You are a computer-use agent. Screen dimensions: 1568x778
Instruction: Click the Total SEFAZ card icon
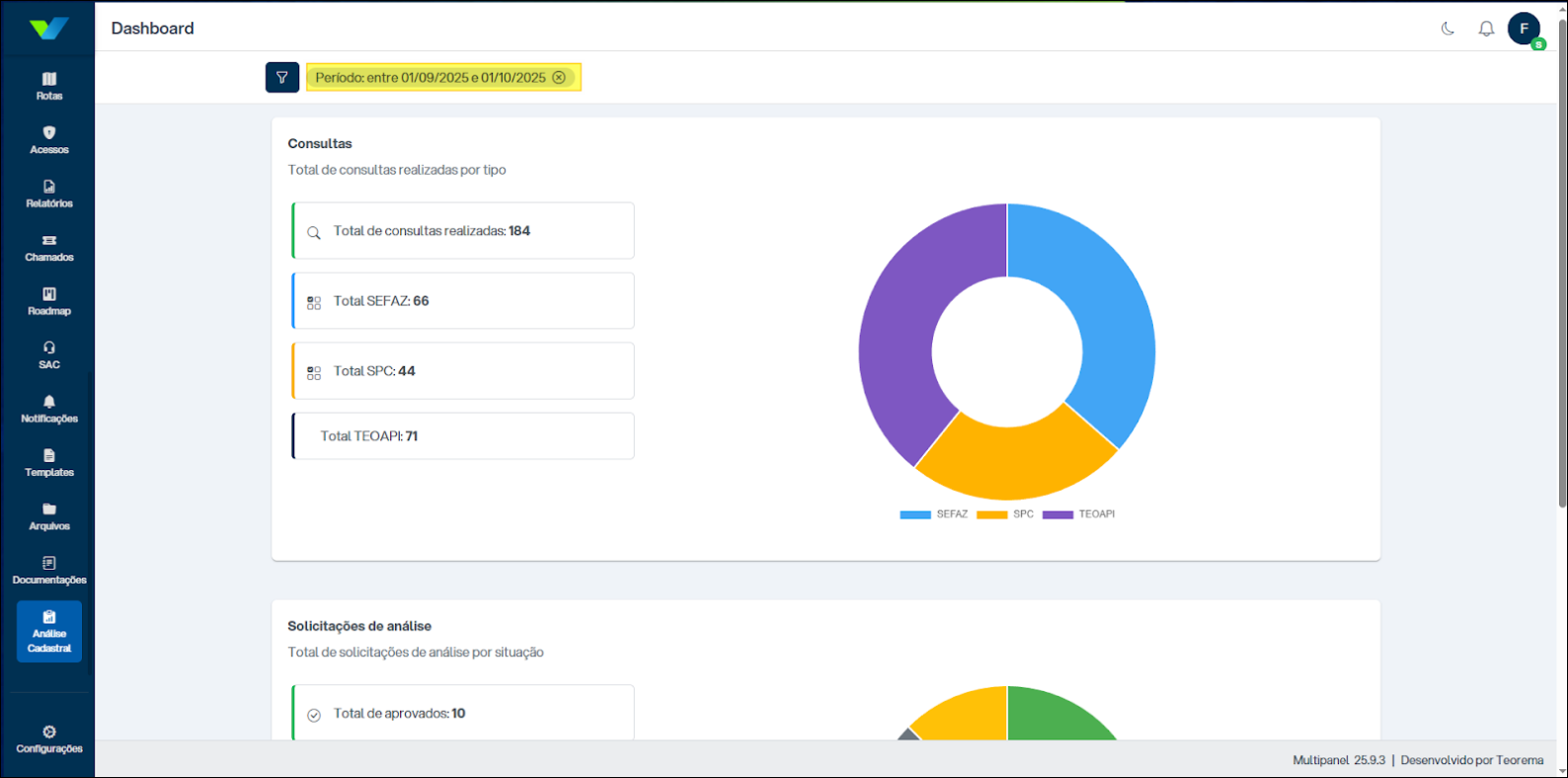pyautogui.click(x=314, y=303)
